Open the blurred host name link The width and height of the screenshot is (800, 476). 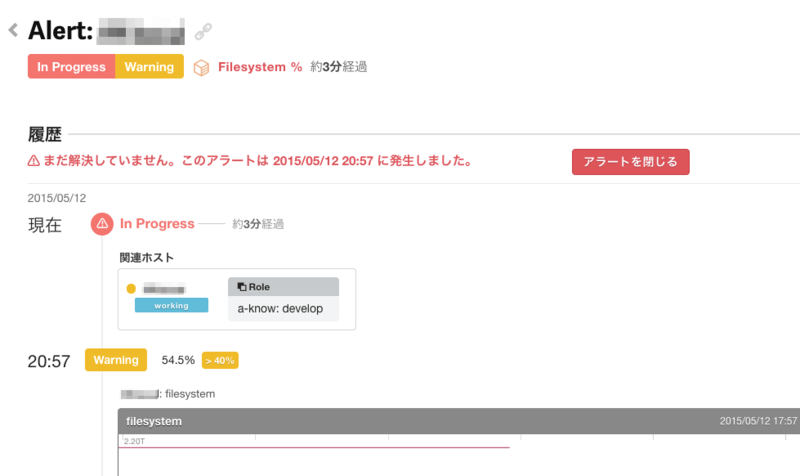tap(164, 289)
